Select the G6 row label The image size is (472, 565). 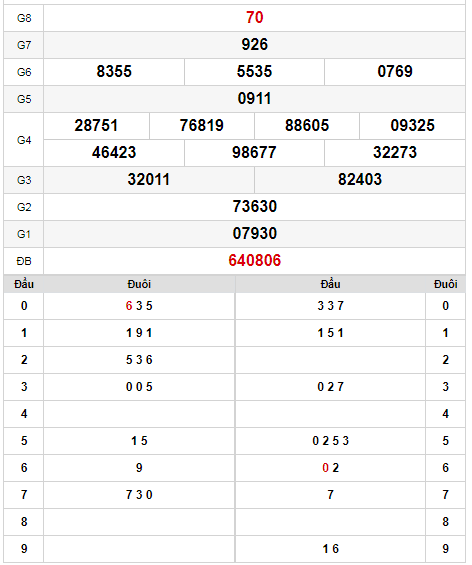tap(24, 72)
